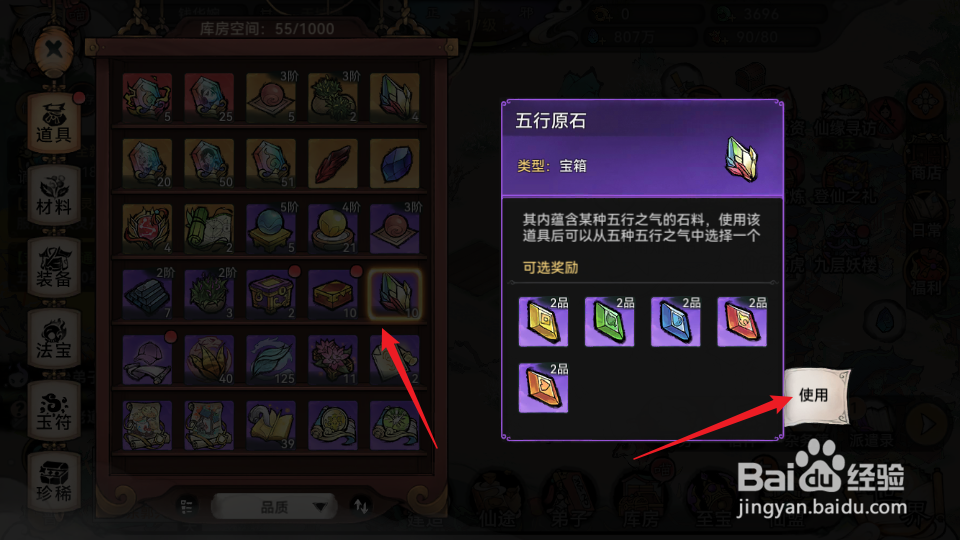The height and width of the screenshot is (540, 960).
Task: Click the list filter icon beside 品质
Action: click(187, 507)
